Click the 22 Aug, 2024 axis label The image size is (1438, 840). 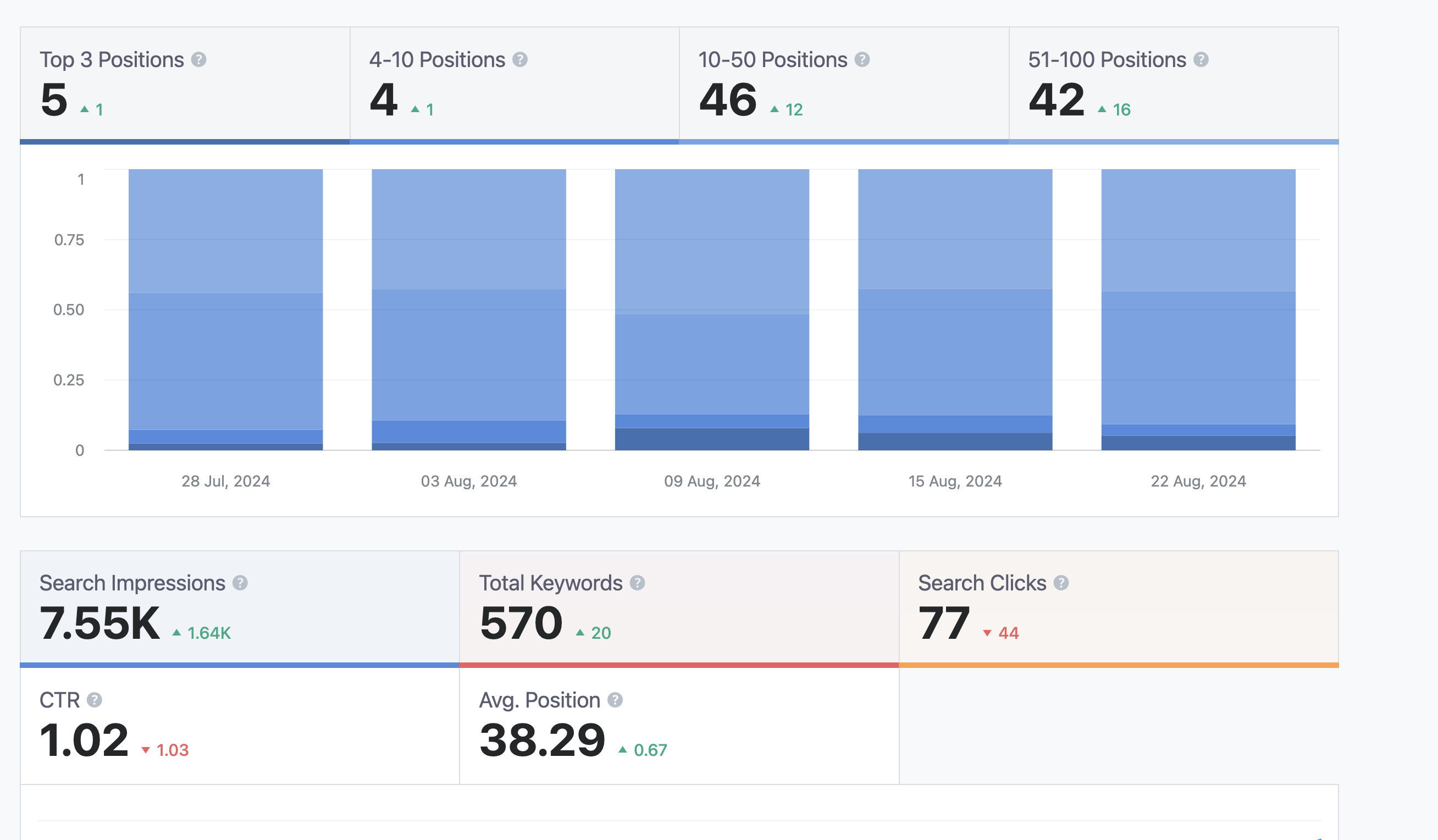[x=1198, y=481]
